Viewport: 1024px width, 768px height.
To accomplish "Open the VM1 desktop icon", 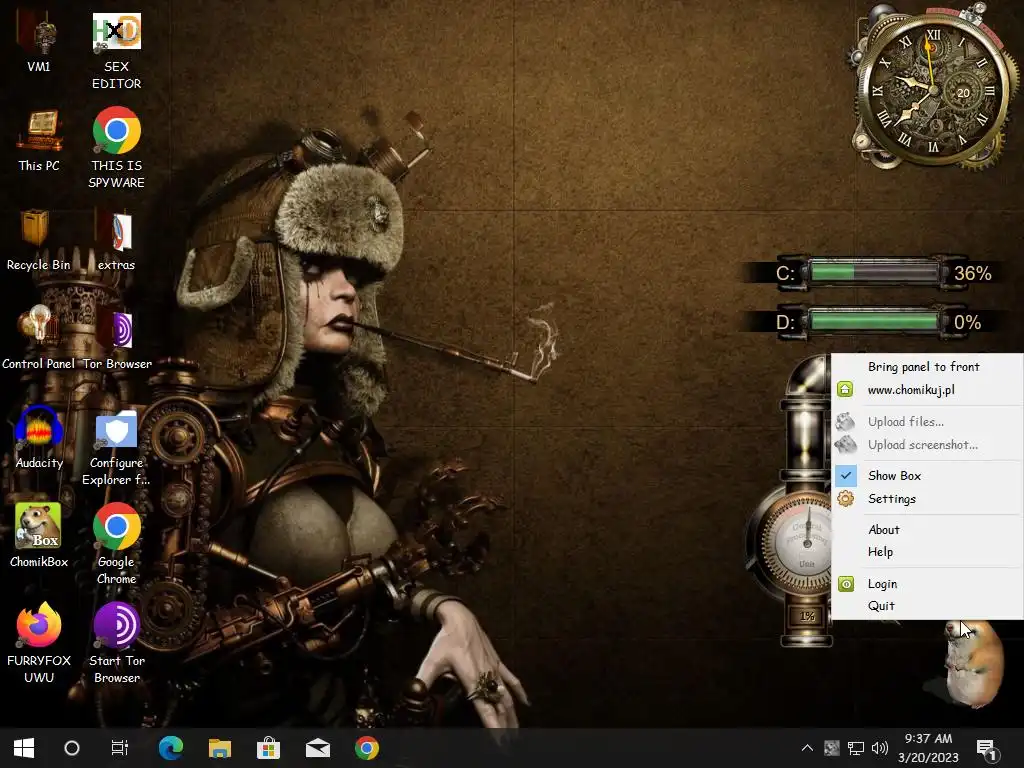I will [x=39, y=43].
